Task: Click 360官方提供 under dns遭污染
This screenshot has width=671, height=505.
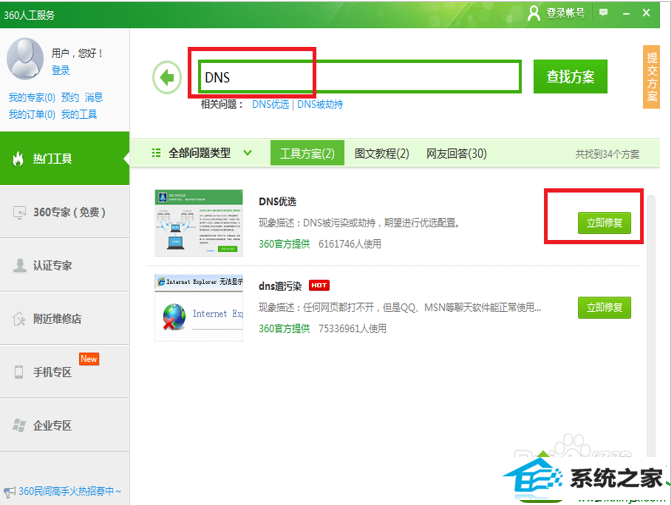Action: click(284, 329)
